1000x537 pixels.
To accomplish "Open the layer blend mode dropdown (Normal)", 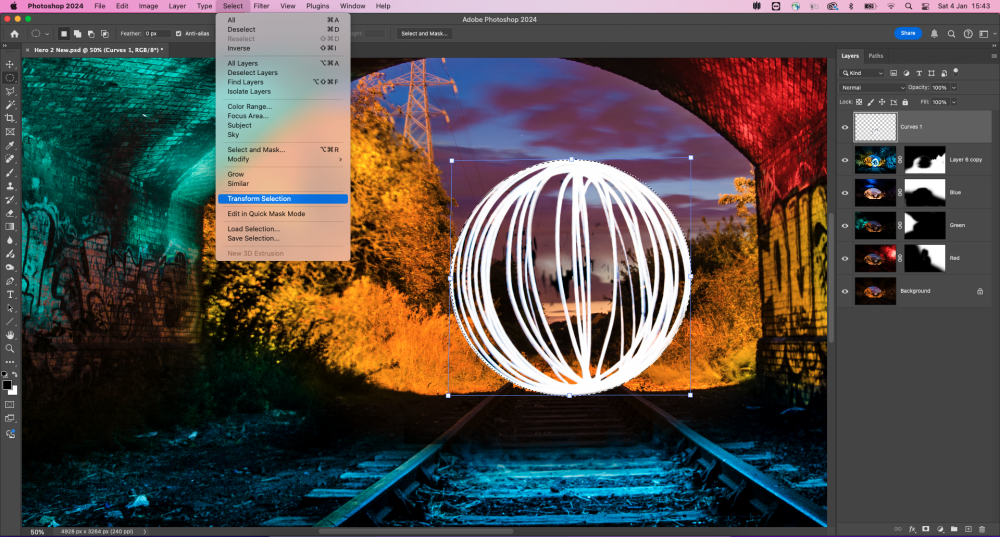I will point(871,88).
